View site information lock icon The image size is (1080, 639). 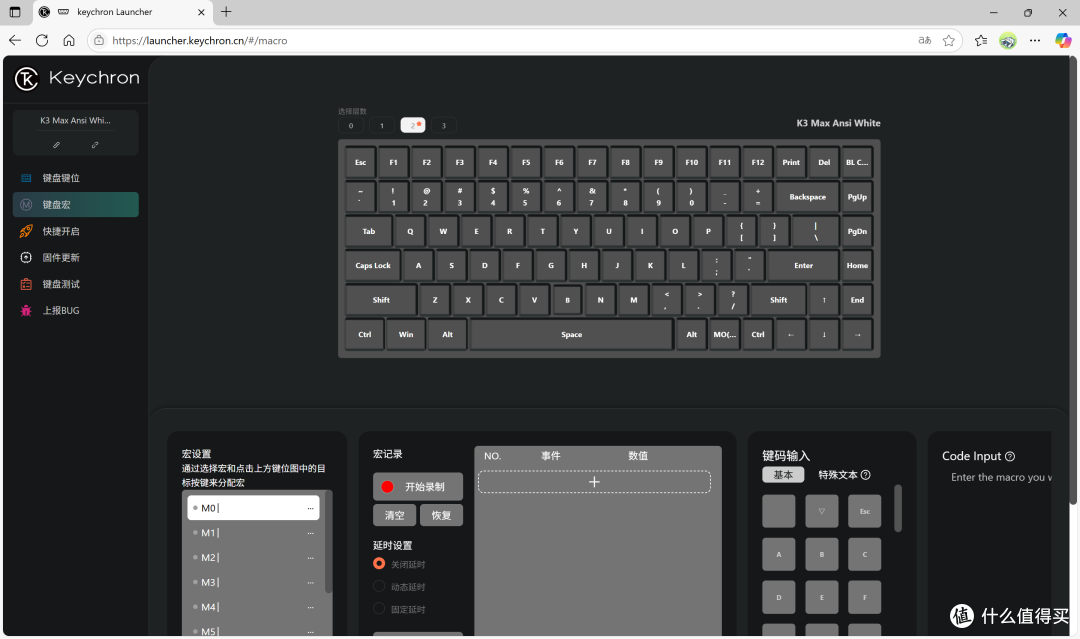(99, 41)
